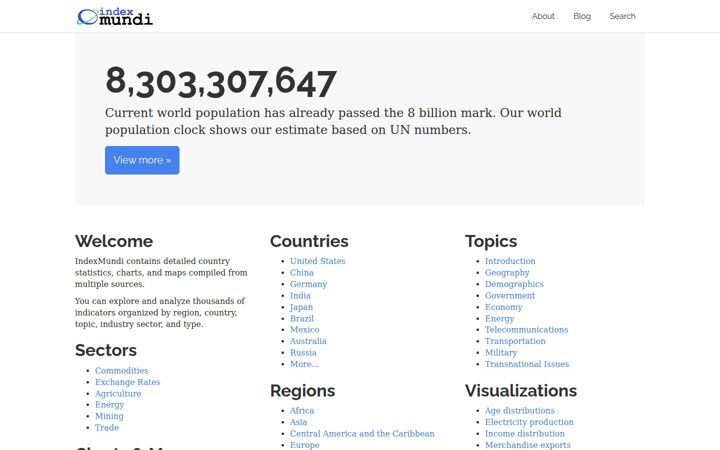Open the Government topic
720x450 pixels.
[x=510, y=295]
